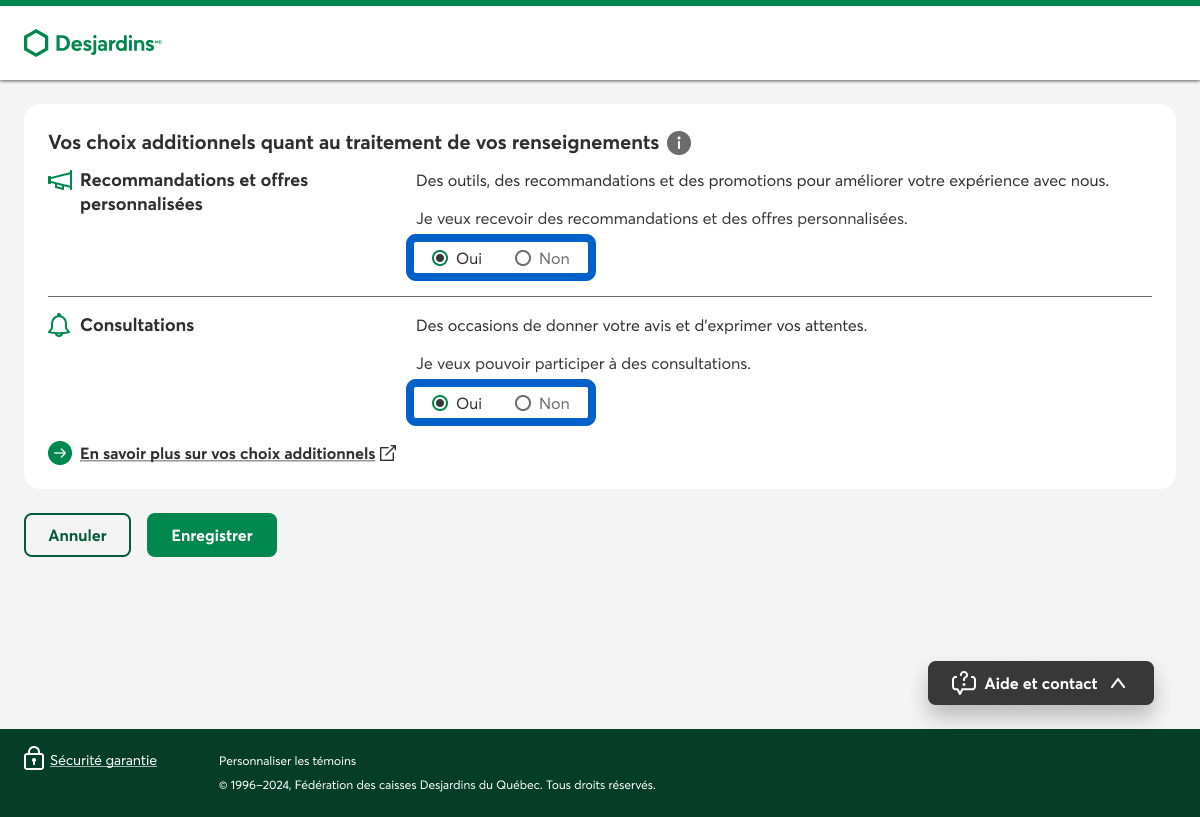Choose Non for participating in consultations
Image resolution: width=1200 pixels, height=817 pixels.
point(523,403)
